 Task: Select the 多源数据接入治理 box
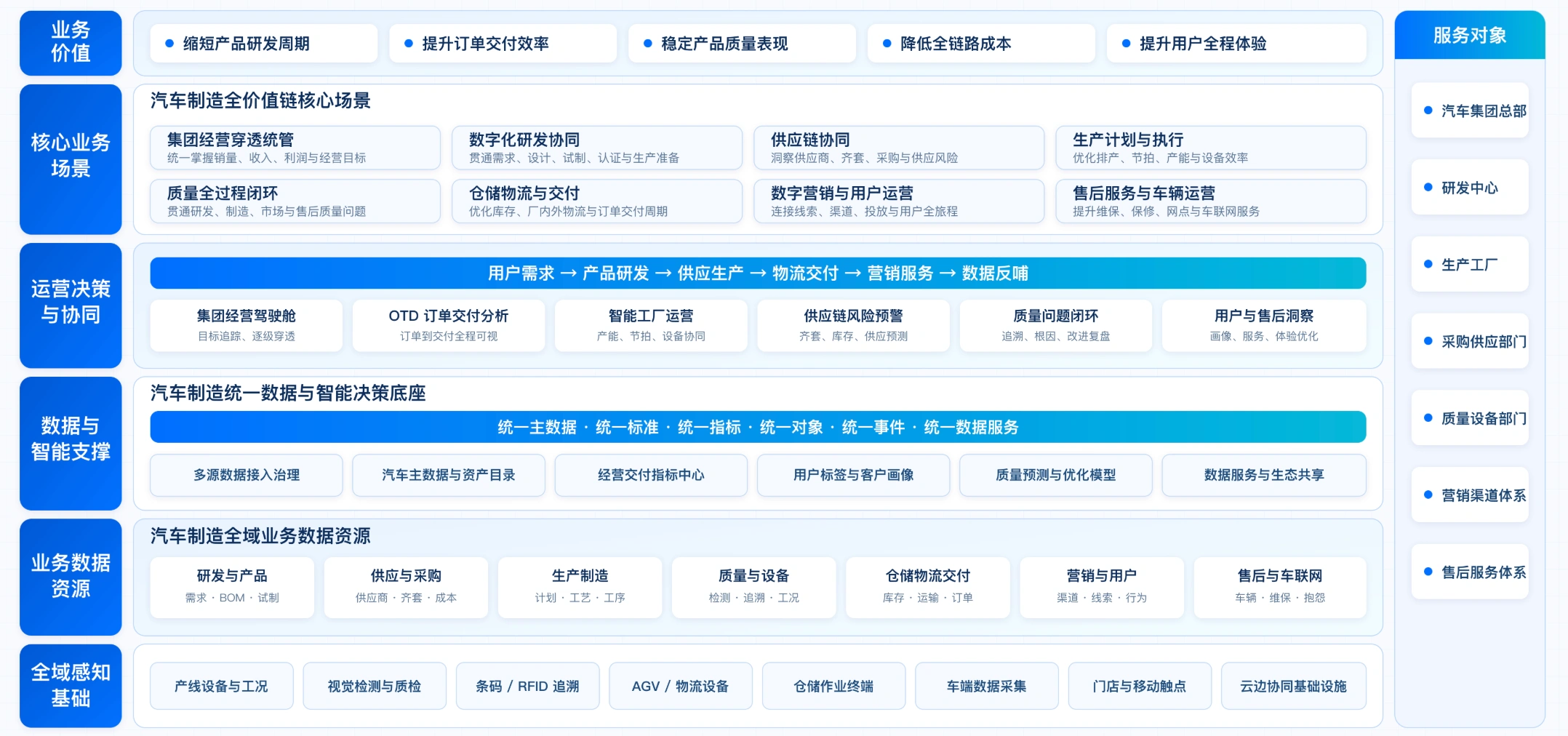tap(247, 475)
